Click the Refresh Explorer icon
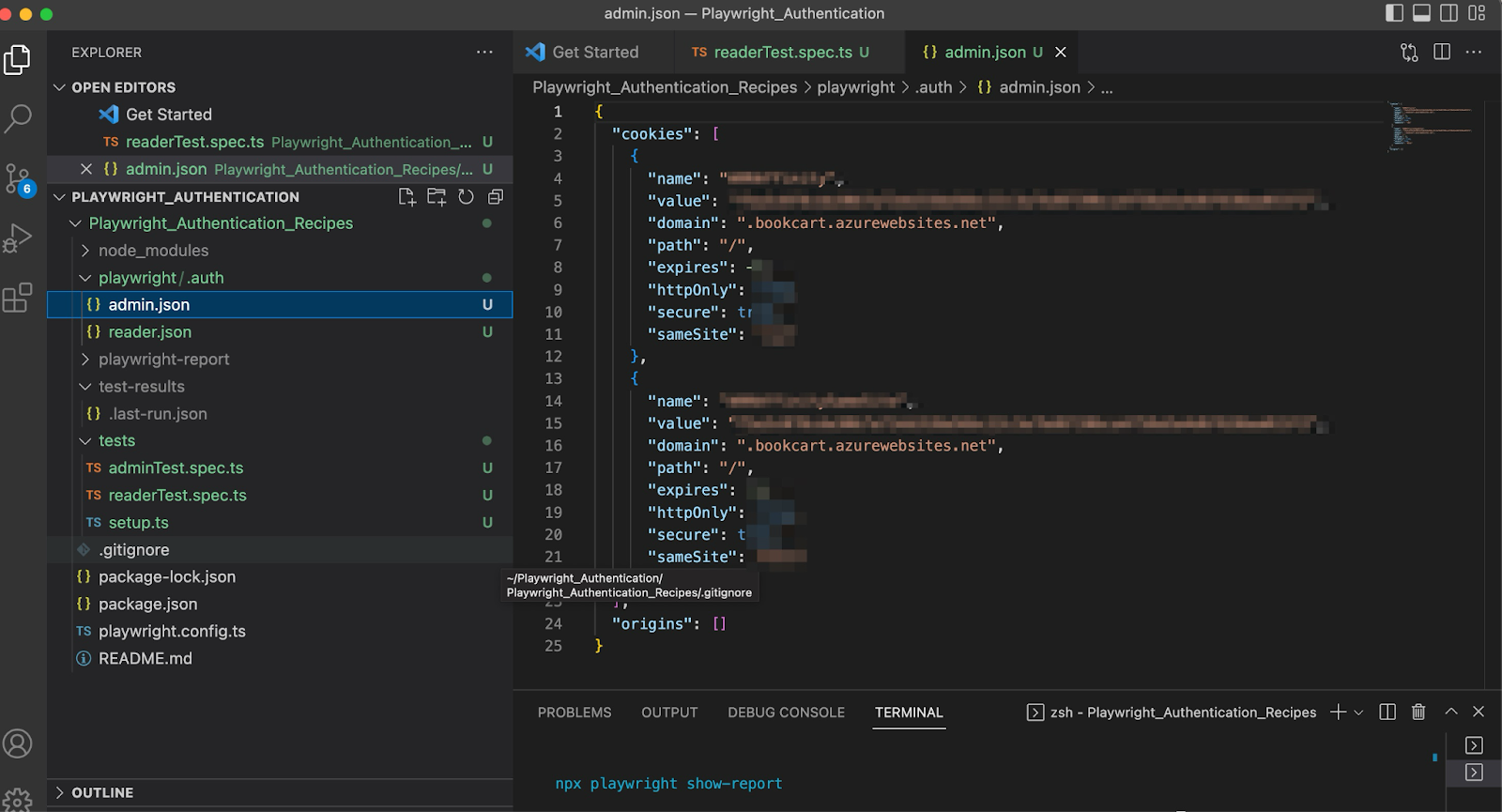Image resolution: width=1502 pixels, height=812 pixels. tap(466, 197)
